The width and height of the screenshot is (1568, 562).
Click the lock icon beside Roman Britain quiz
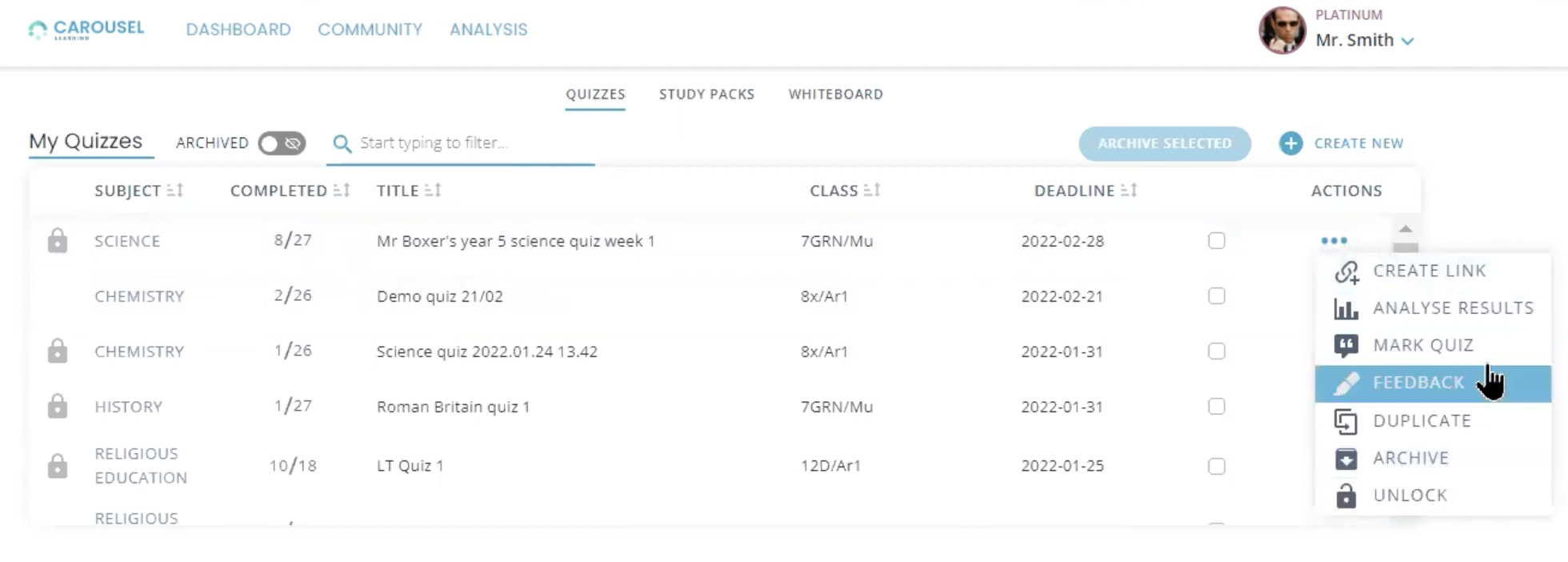coord(58,407)
